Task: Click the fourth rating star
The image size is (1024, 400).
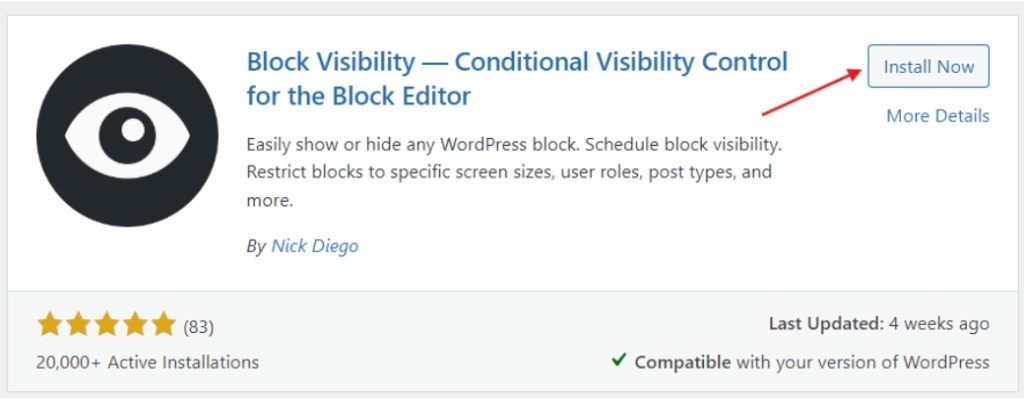Action: pyautogui.click(x=133, y=325)
